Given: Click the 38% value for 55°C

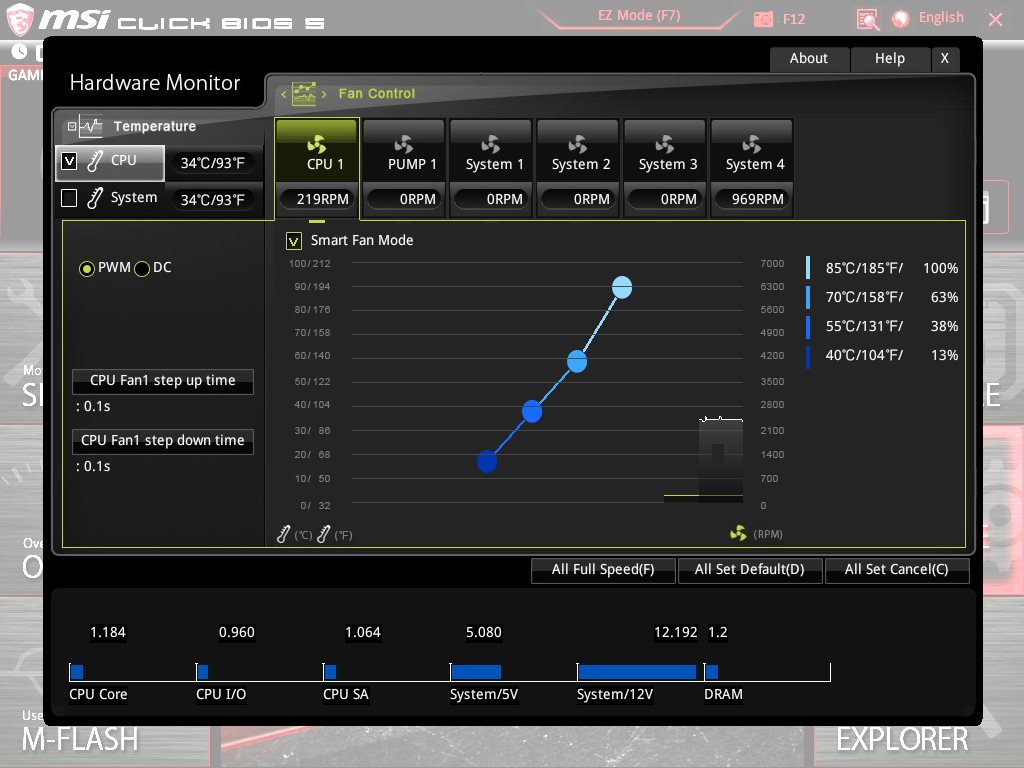Looking at the screenshot, I should [x=944, y=326].
